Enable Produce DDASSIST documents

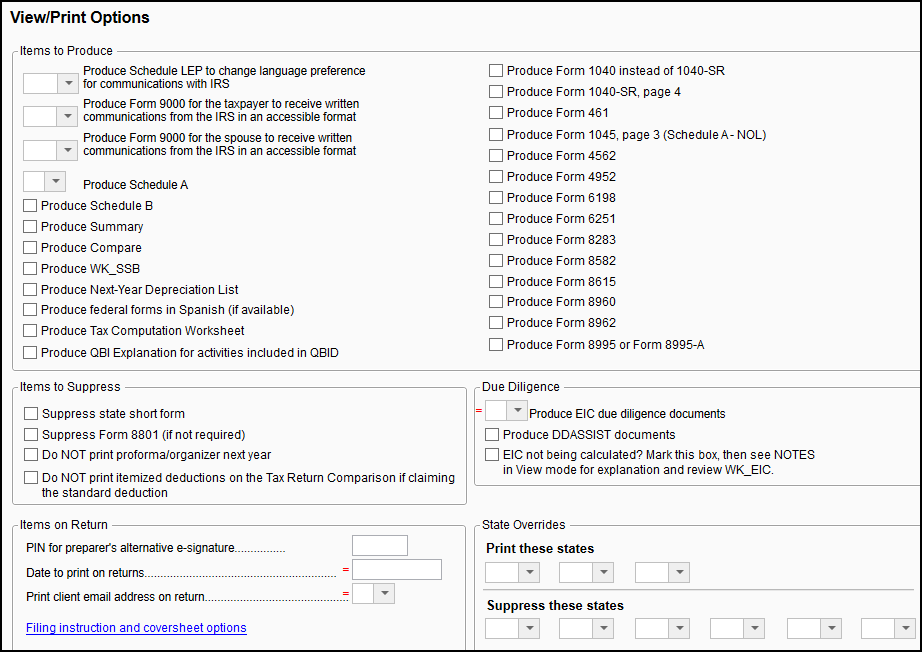click(x=492, y=433)
